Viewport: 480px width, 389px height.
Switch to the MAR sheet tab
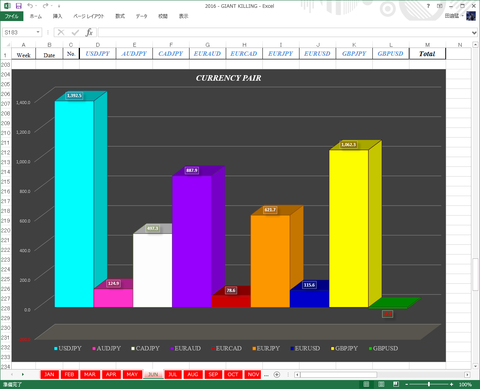90,374
